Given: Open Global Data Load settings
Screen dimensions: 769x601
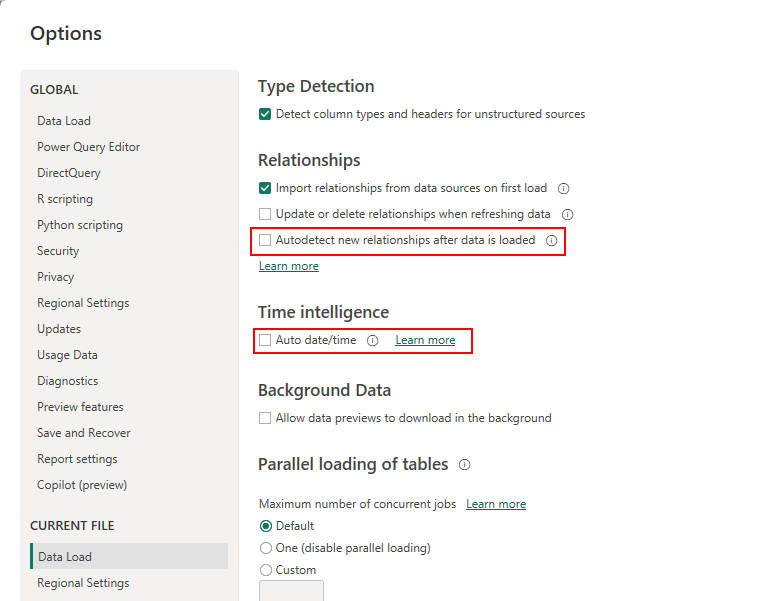Looking at the screenshot, I should pos(64,121).
